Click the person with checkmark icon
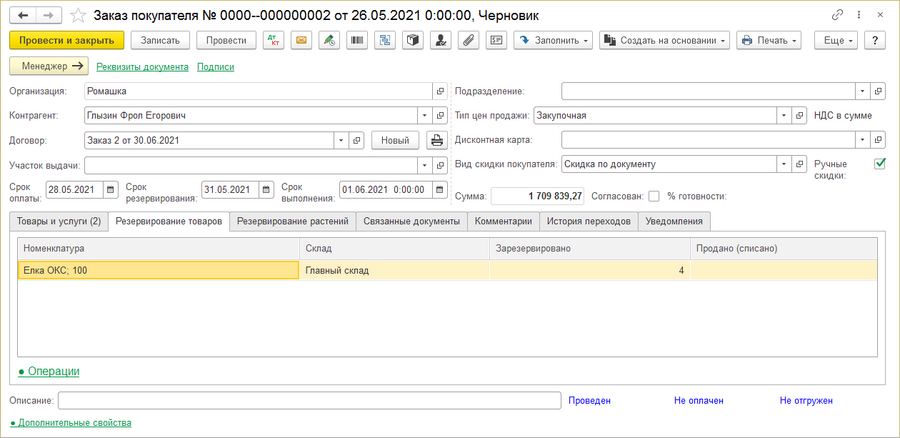 pyautogui.click(x=440, y=41)
